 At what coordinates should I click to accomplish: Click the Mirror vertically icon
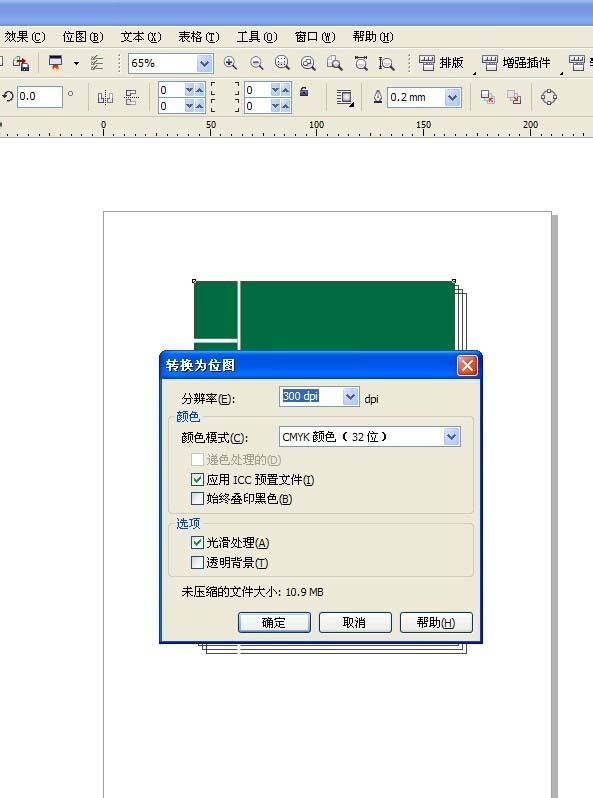coord(131,97)
